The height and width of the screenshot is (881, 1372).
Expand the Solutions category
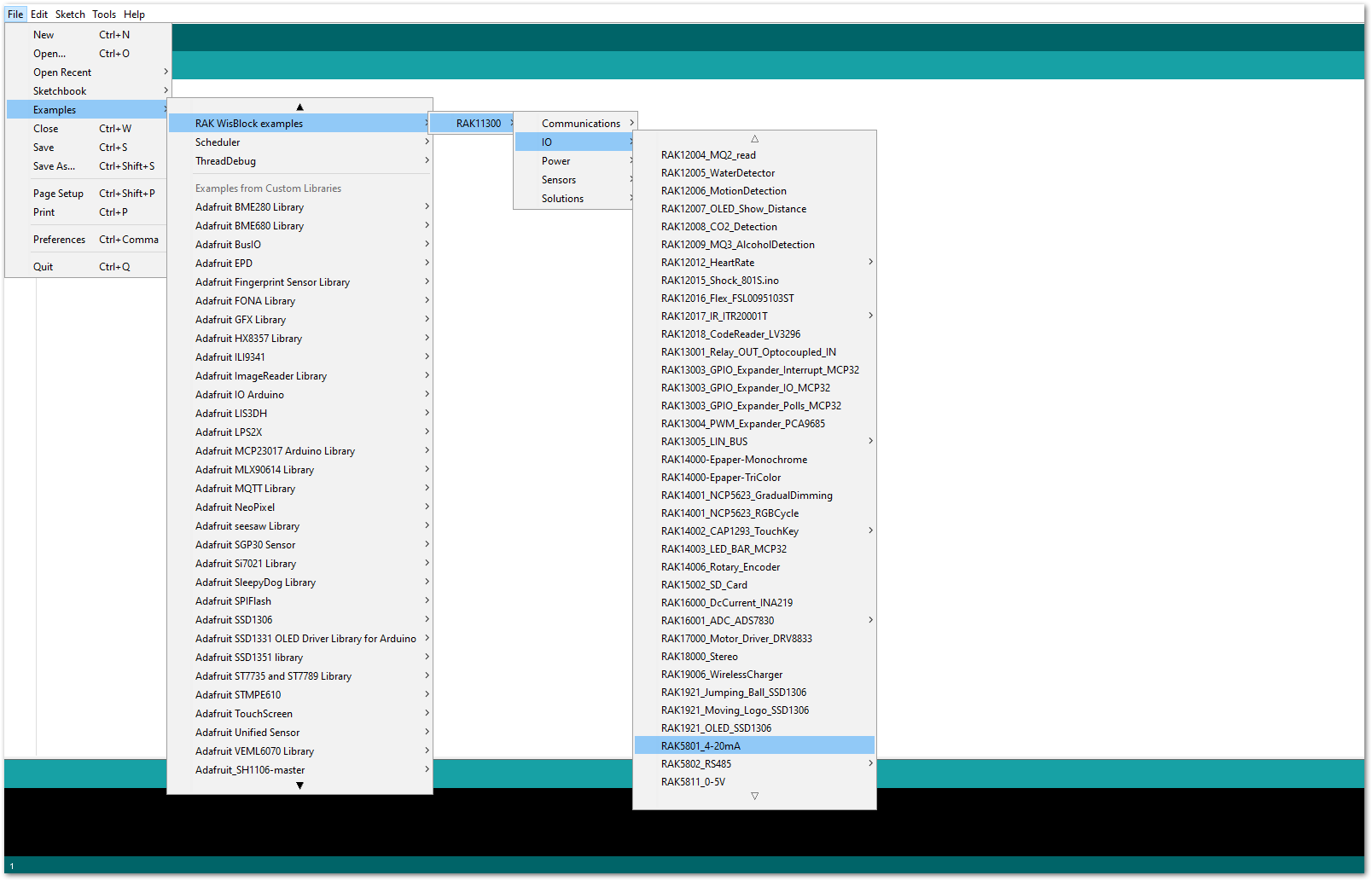576,199
